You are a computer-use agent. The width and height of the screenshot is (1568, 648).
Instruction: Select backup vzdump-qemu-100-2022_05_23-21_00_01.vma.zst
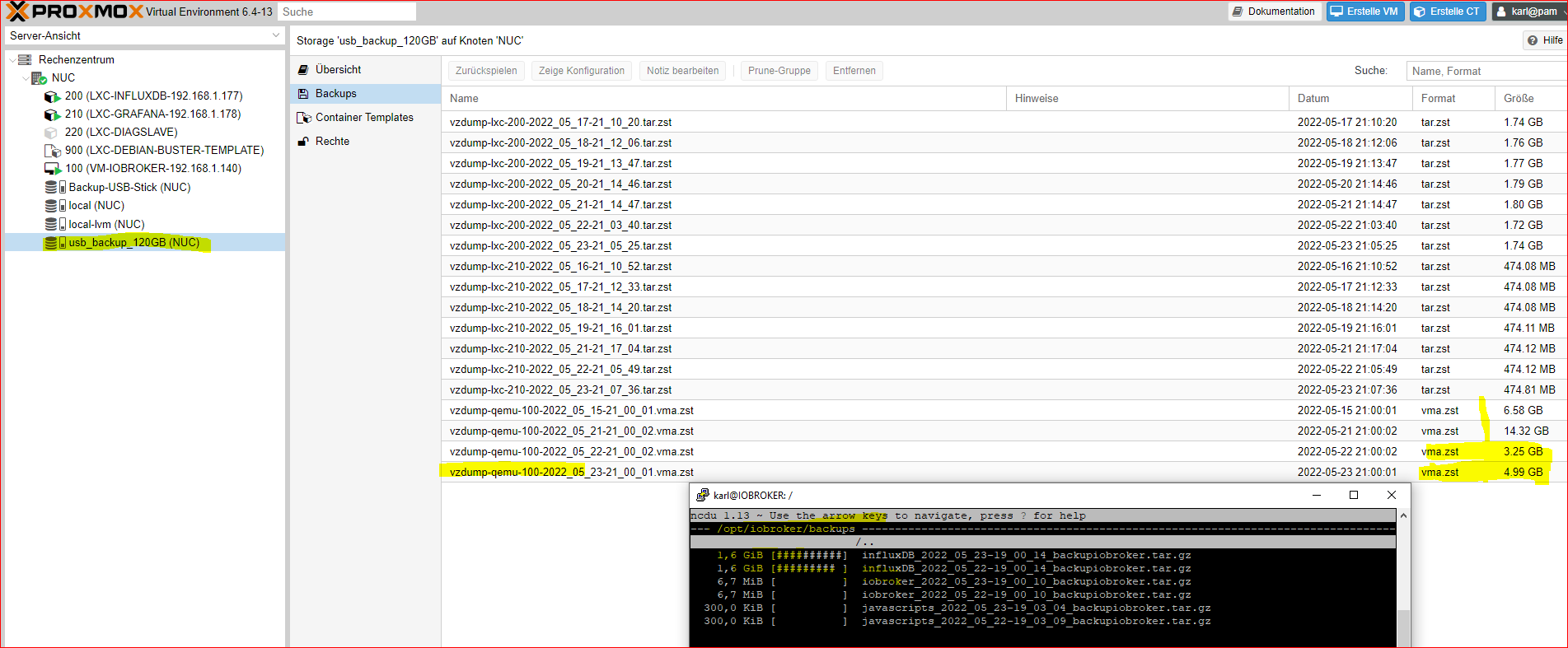pyautogui.click(x=1004, y=472)
